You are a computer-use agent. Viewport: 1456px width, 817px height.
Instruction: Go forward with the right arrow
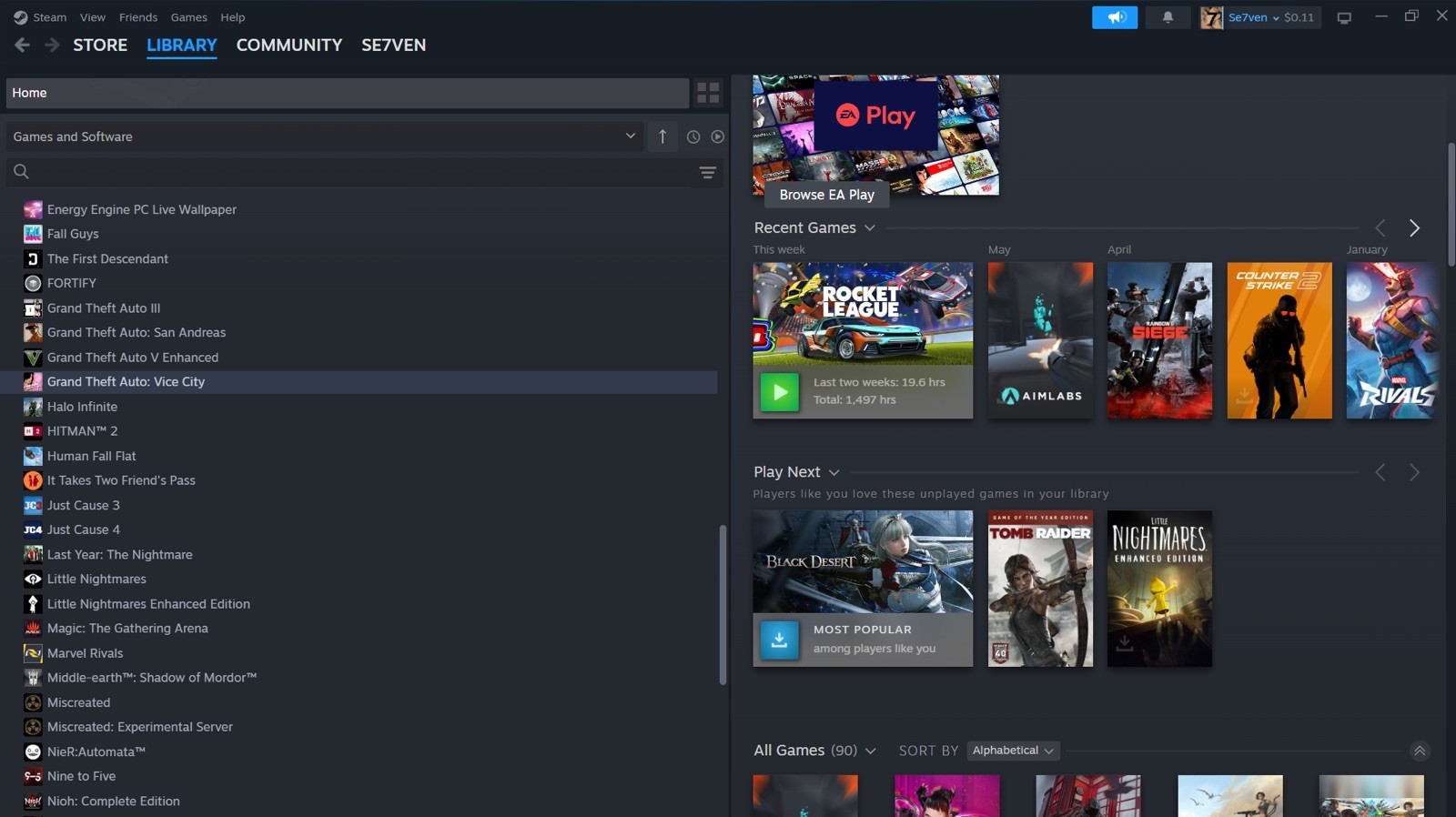pos(52,45)
